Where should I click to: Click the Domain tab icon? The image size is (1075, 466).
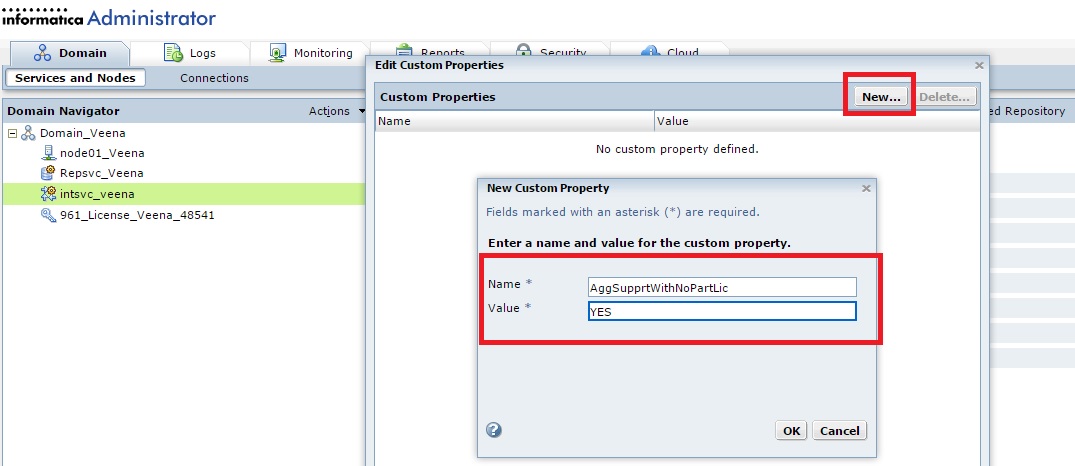43,53
